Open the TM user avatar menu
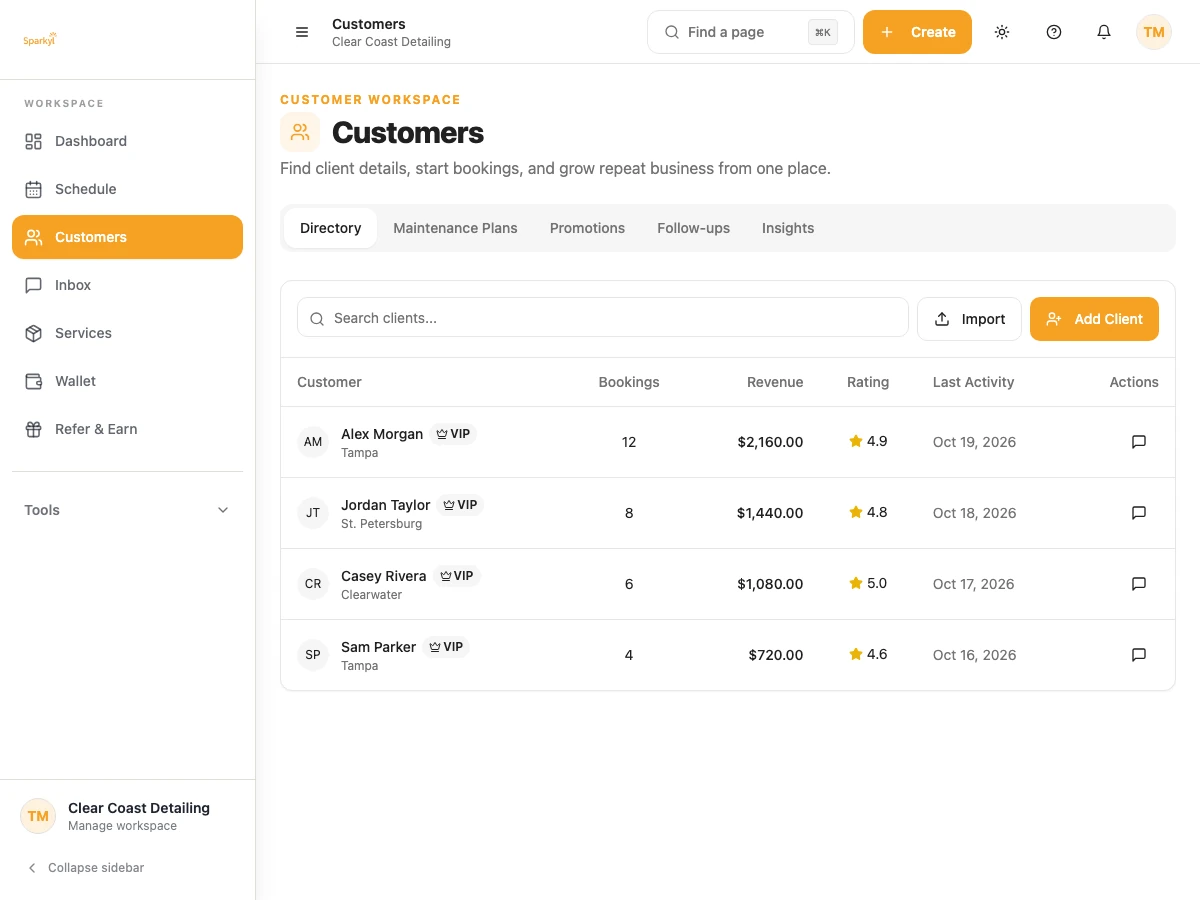1200x900 pixels. coord(1154,32)
